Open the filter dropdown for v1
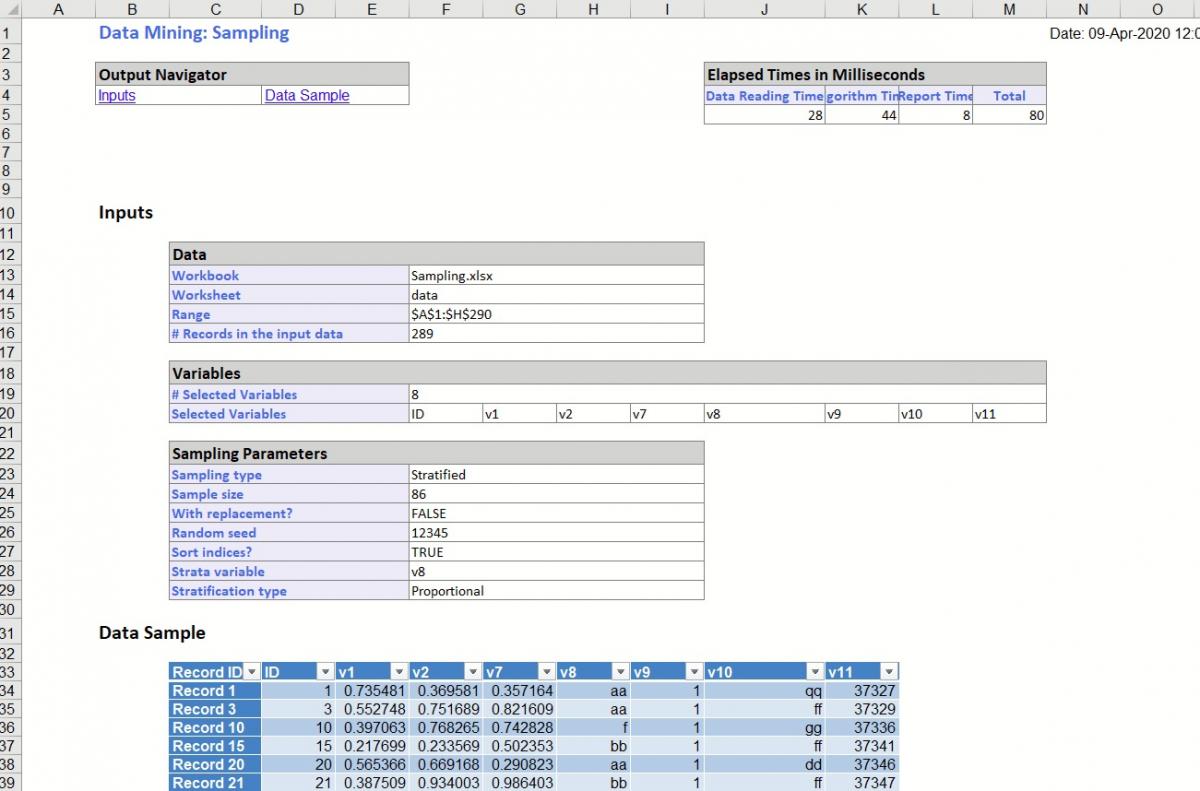The width and height of the screenshot is (1200, 791). pos(400,671)
